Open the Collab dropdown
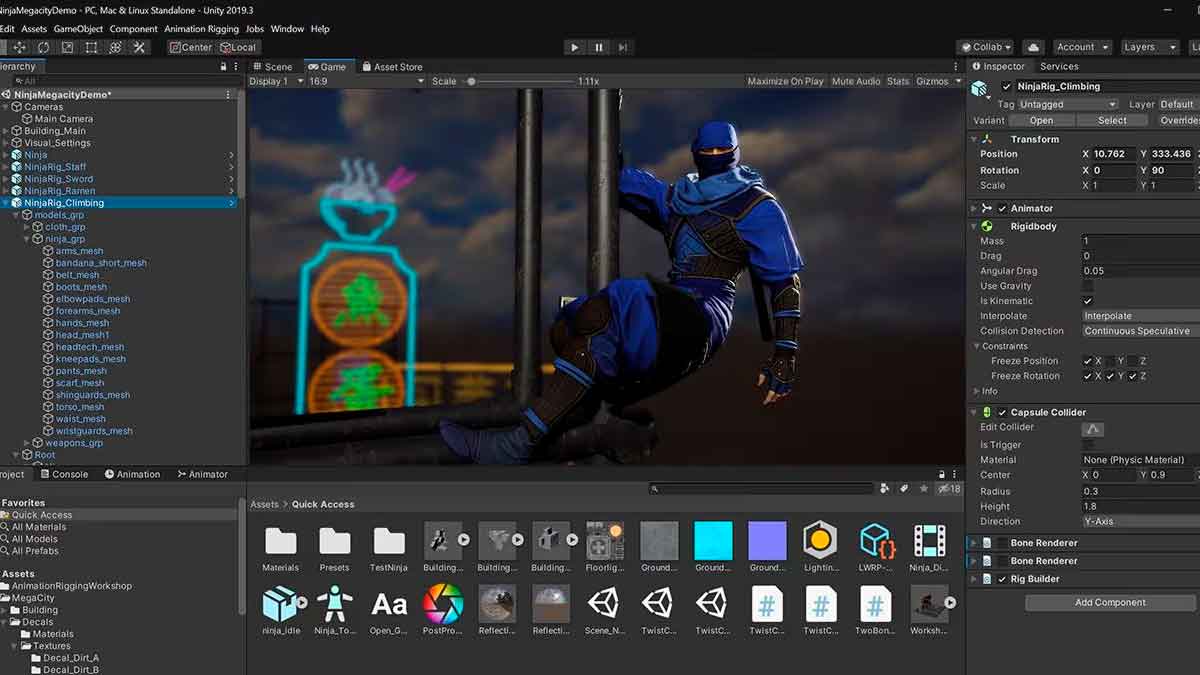This screenshot has height=675, width=1200. (x=985, y=47)
